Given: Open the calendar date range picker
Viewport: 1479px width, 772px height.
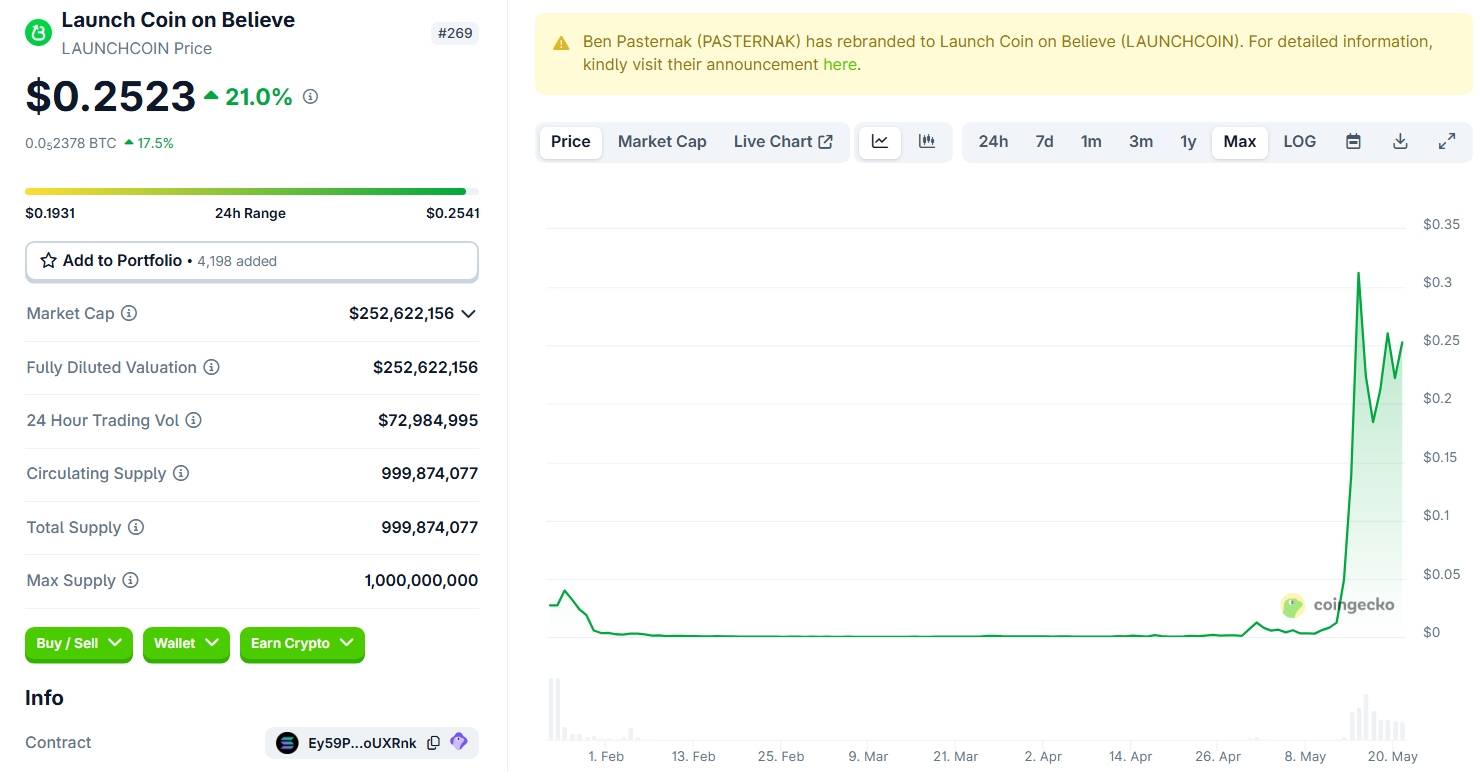Looking at the screenshot, I should coord(1353,141).
